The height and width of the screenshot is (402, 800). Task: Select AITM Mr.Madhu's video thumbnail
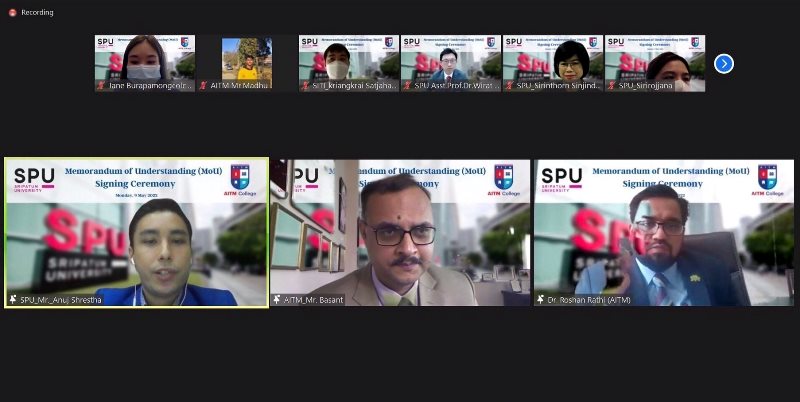pyautogui.click(x=247, y=63)
